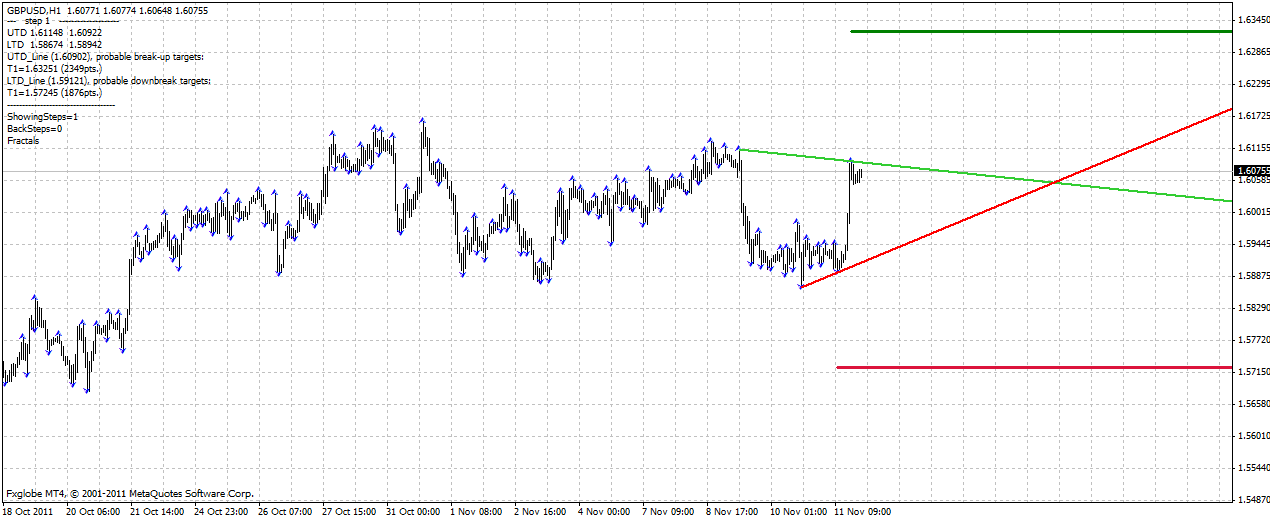Click the Fxglobe MT4 MetaQuotes copyright text

coord(130,494)
